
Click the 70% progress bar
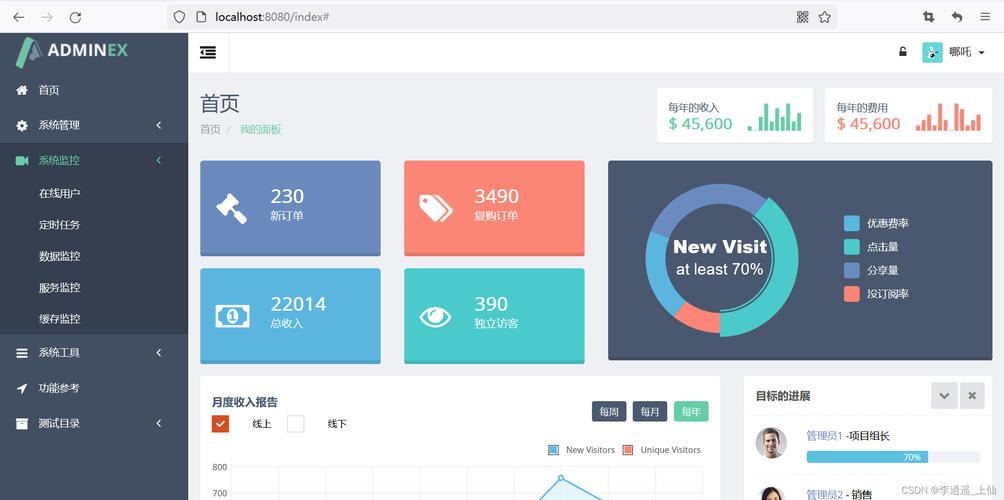(866, 457)
